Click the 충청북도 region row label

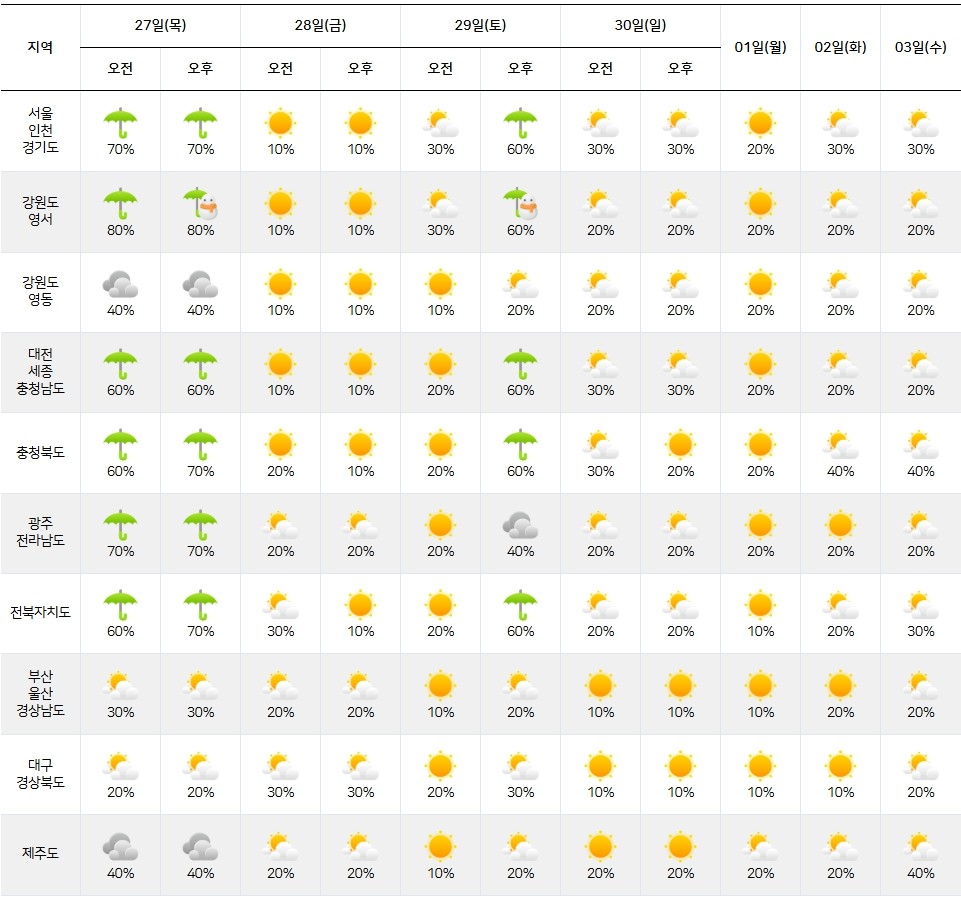coord(40,452)
